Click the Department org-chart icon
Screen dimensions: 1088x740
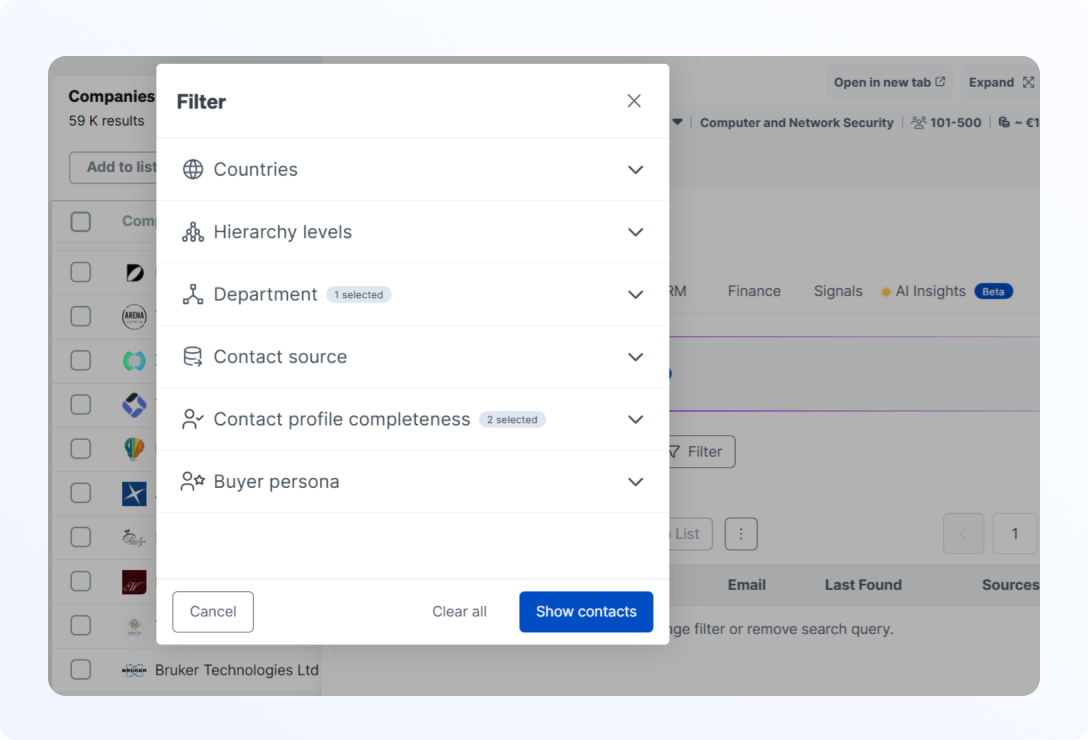coord(193,294)
